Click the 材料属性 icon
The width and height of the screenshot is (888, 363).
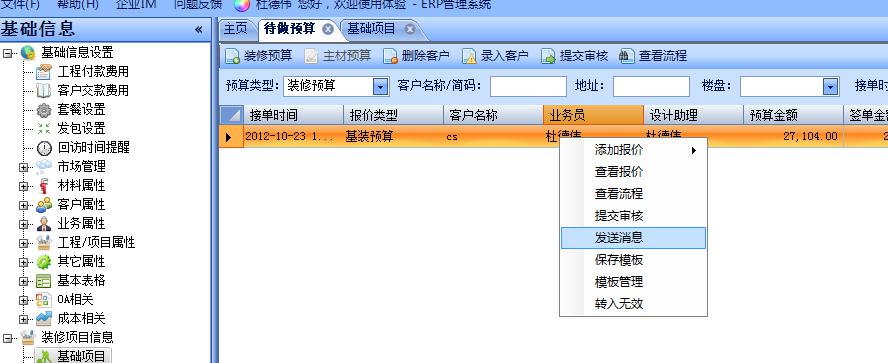click(x=44, y=186)
